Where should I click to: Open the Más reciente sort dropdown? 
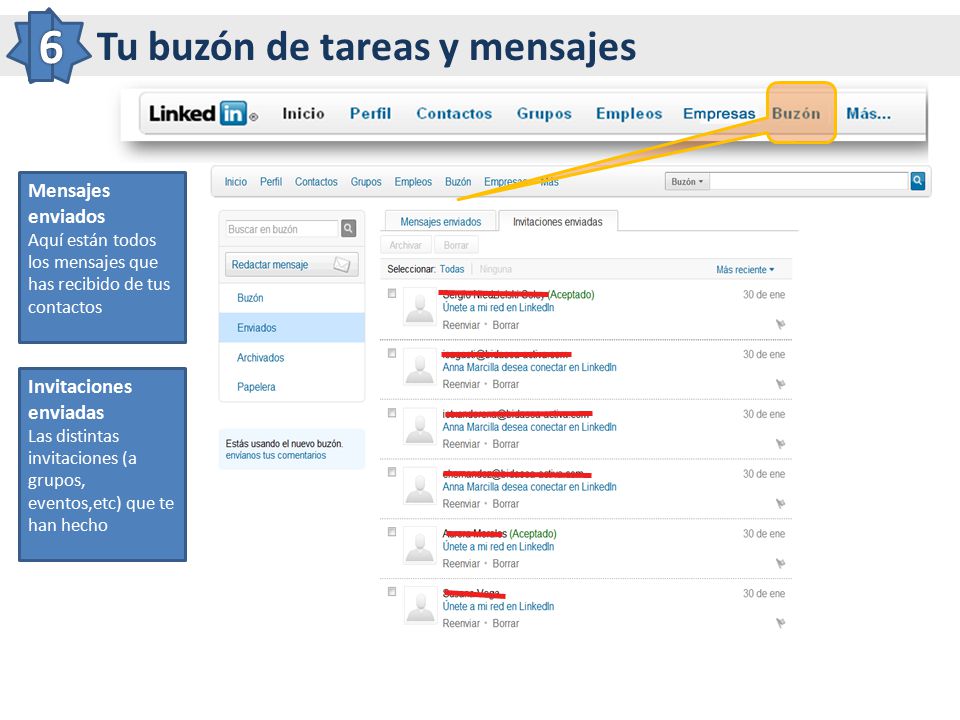(x=745, y=269)
